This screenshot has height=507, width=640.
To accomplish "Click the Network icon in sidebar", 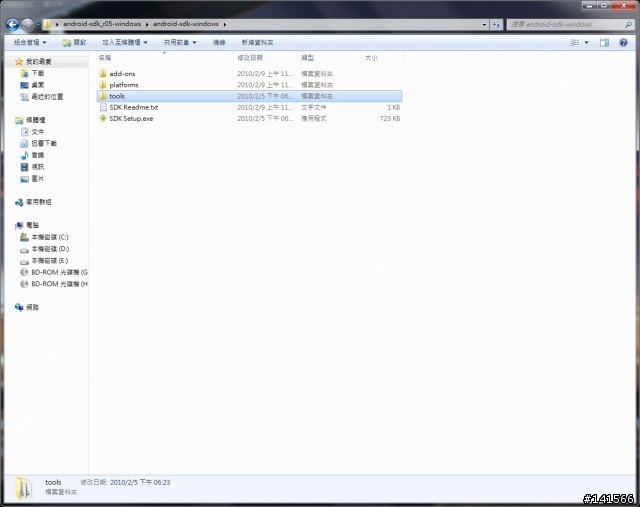I will tap(19, 307).
